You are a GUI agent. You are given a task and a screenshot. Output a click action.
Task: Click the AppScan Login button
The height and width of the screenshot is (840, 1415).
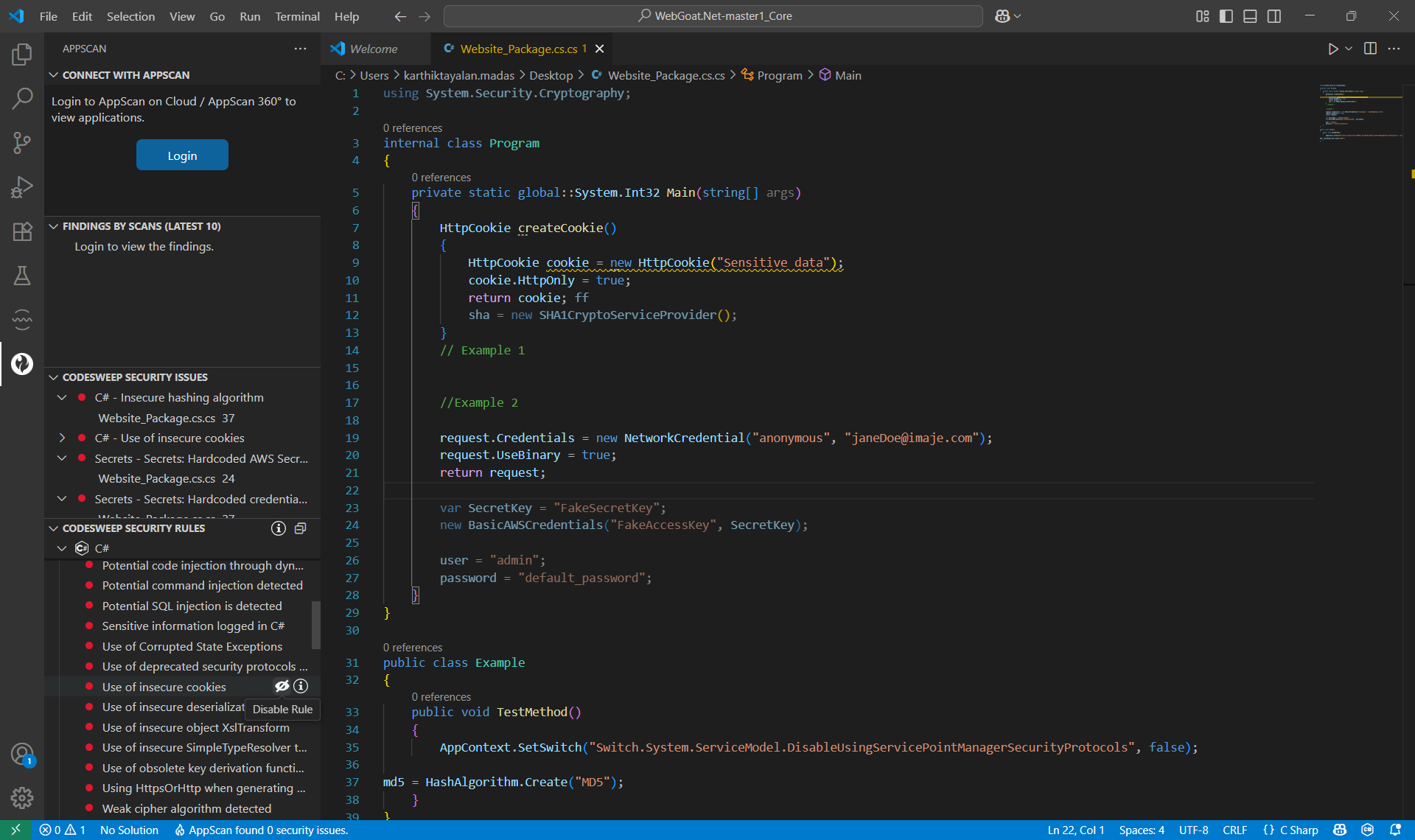[x=182, y=155]
